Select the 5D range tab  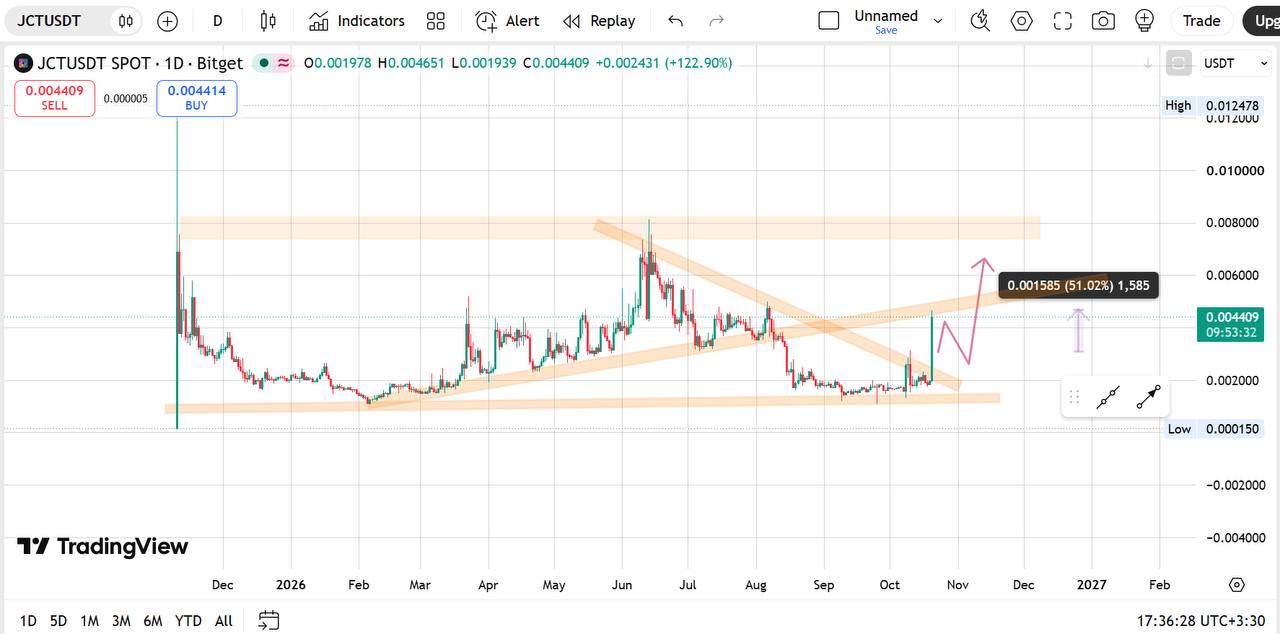tap(59, 621)
